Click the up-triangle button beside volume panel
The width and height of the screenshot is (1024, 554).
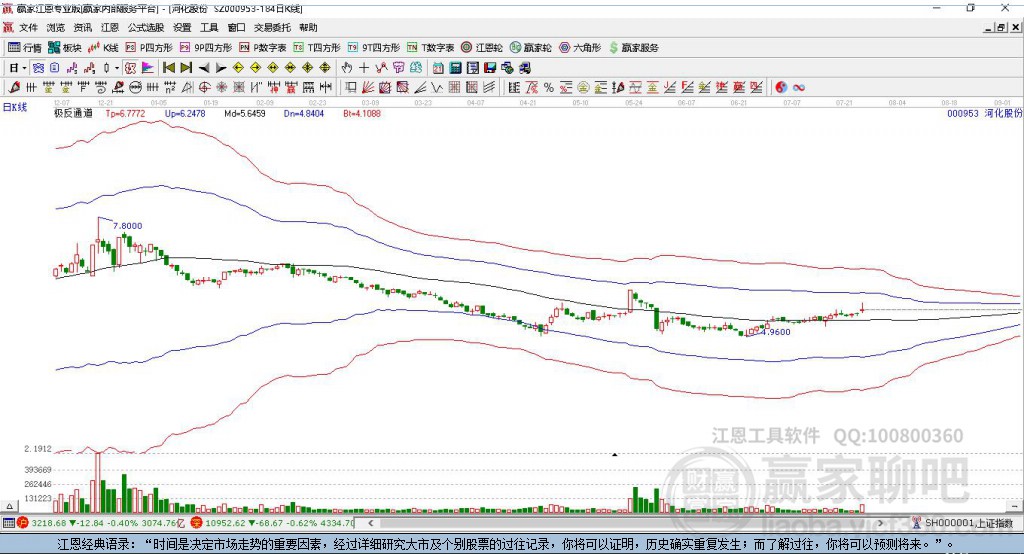pyautogui.click(x=9, y=506)
